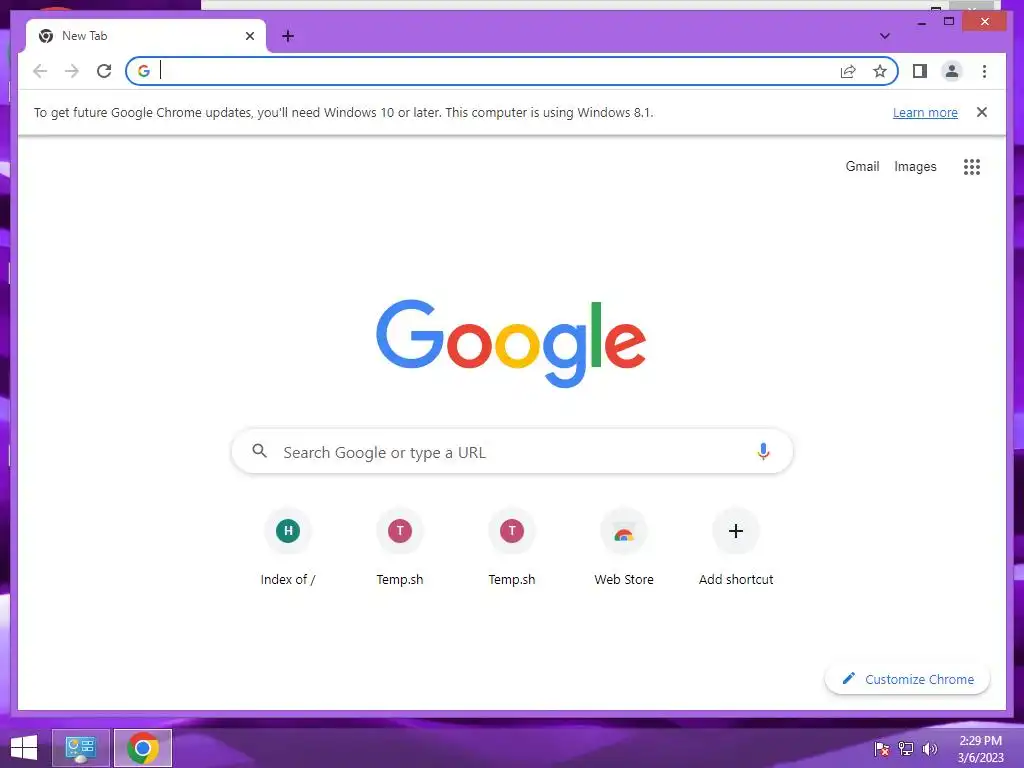1024x768 pixels.
Task: Open the Control Panel taskbar icon
Action: 80,748
